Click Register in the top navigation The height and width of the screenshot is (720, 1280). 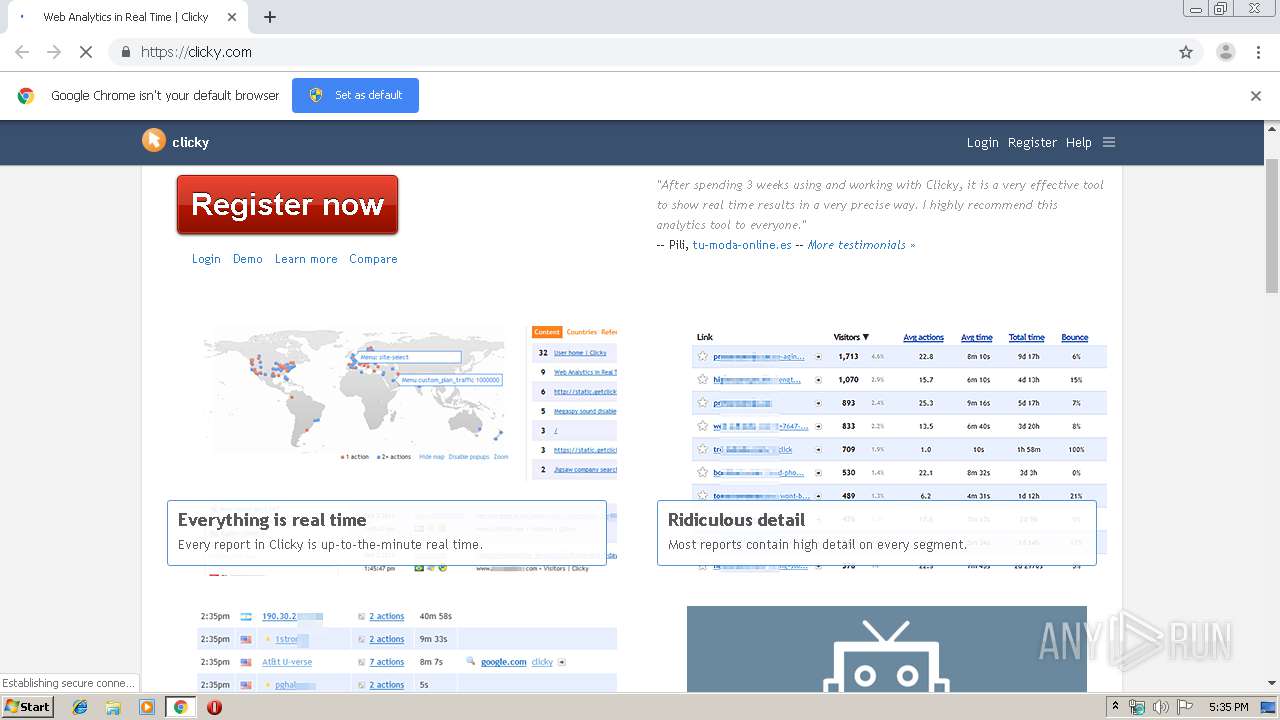tap(1032, 142)
